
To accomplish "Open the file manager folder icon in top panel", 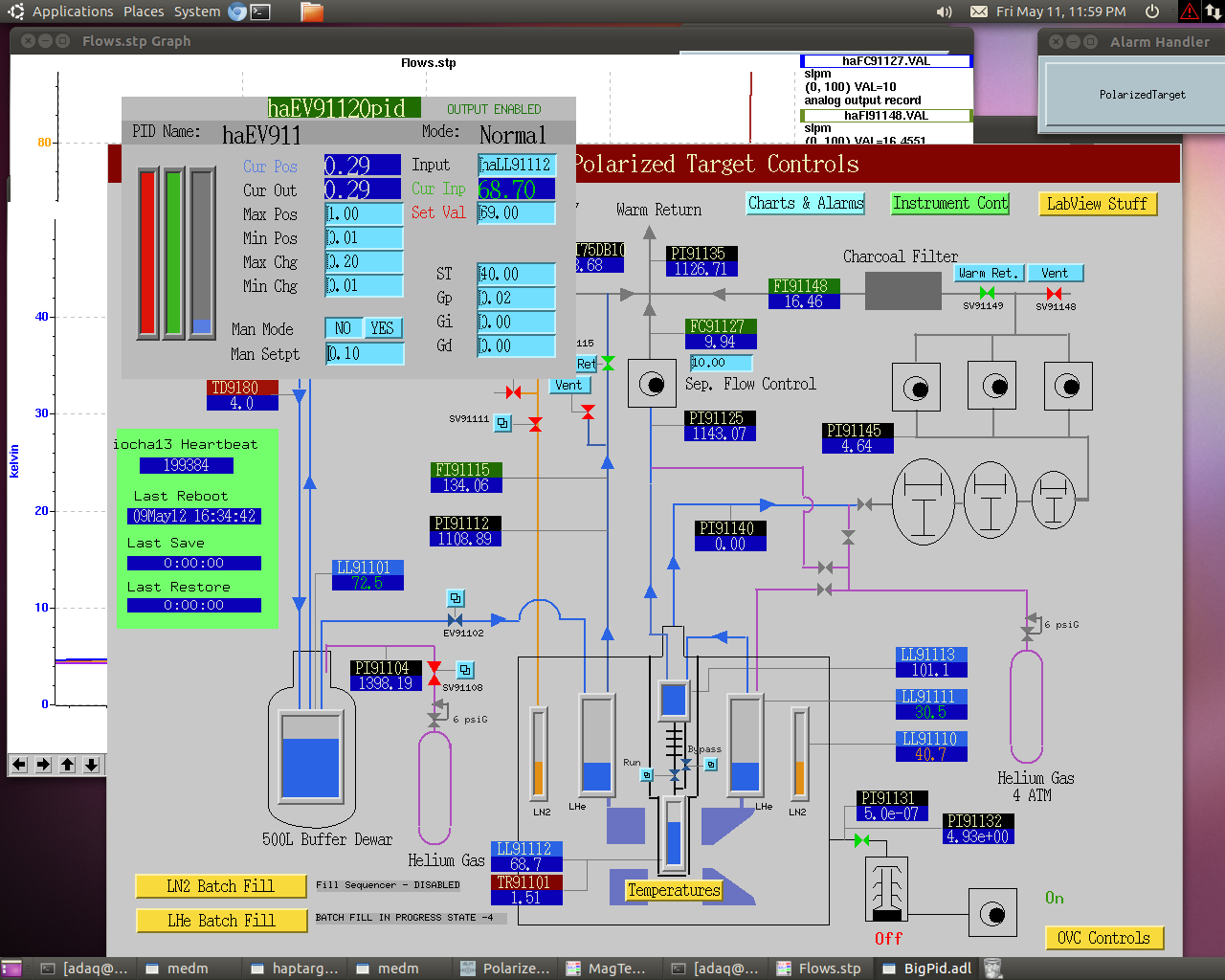I will pos(312,11).
